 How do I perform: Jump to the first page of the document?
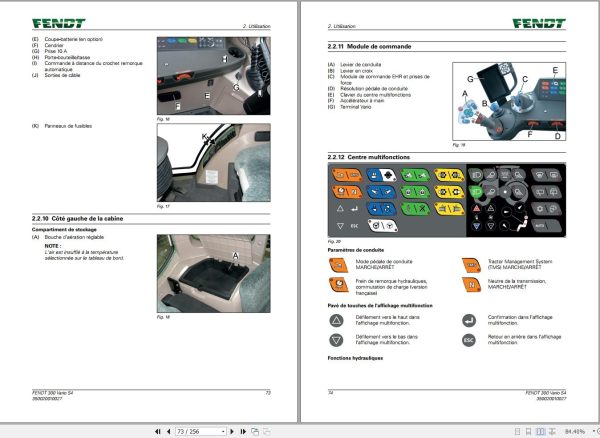click(x=158, y=431)
